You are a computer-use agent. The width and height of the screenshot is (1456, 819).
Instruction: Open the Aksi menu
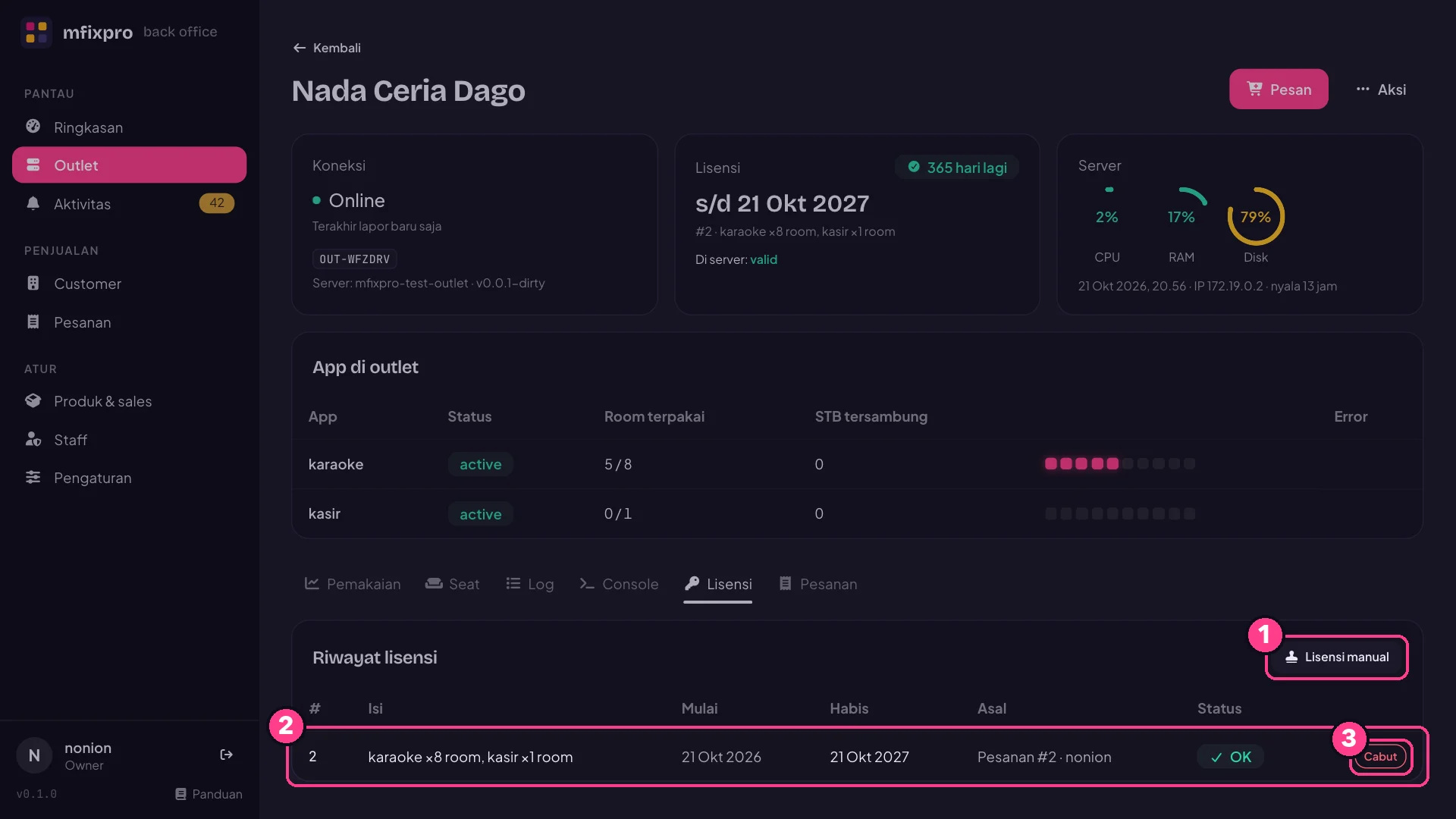1381,89
